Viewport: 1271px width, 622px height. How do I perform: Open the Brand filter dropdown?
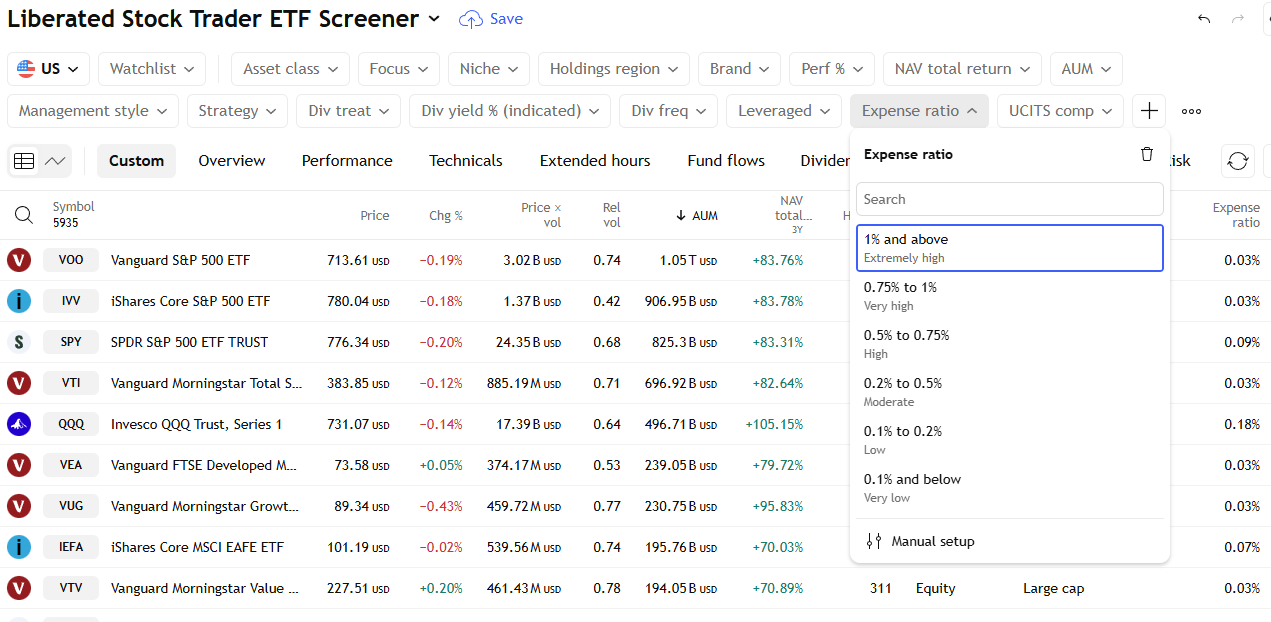(740, 69)
